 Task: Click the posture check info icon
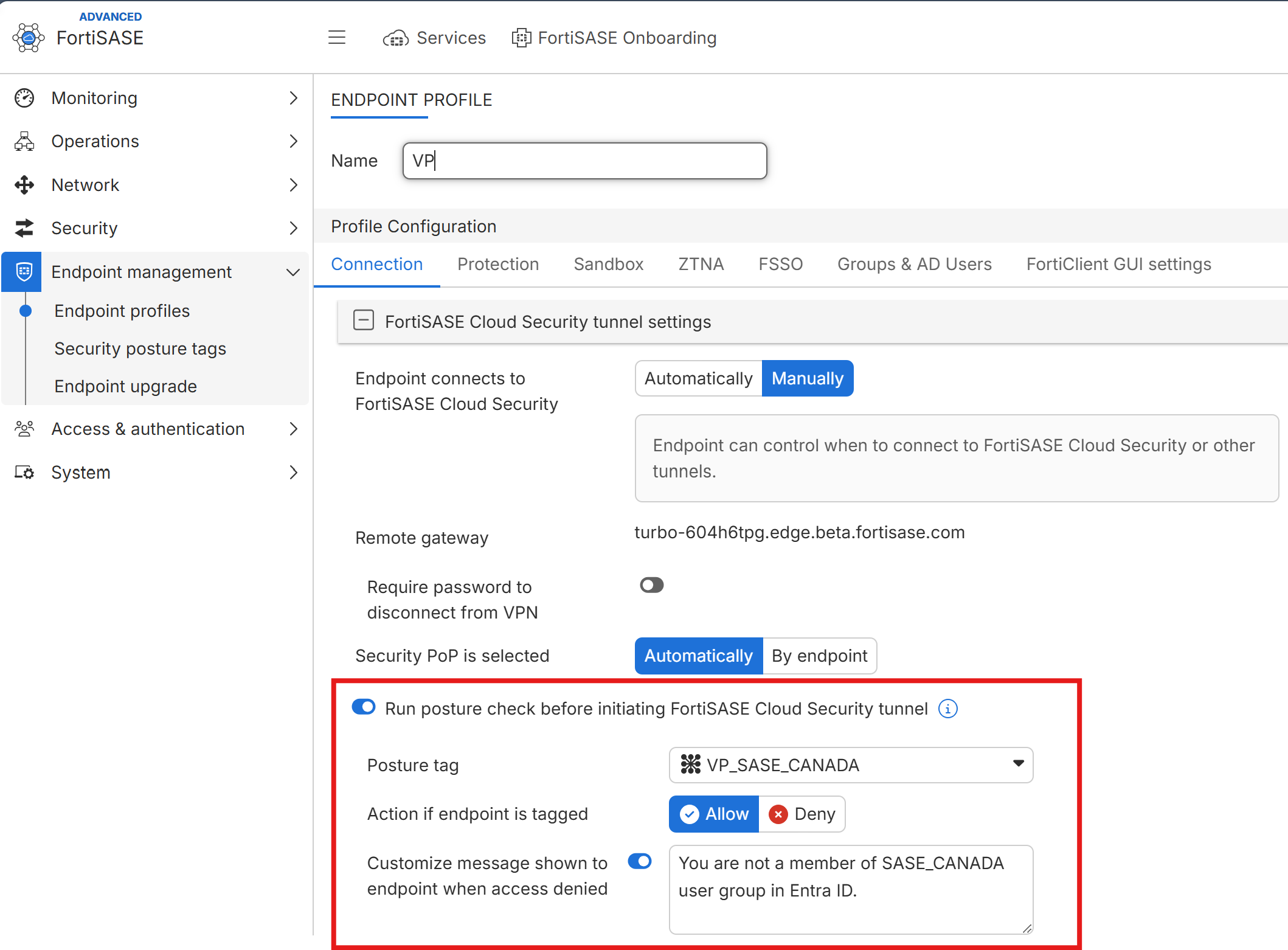948,709
